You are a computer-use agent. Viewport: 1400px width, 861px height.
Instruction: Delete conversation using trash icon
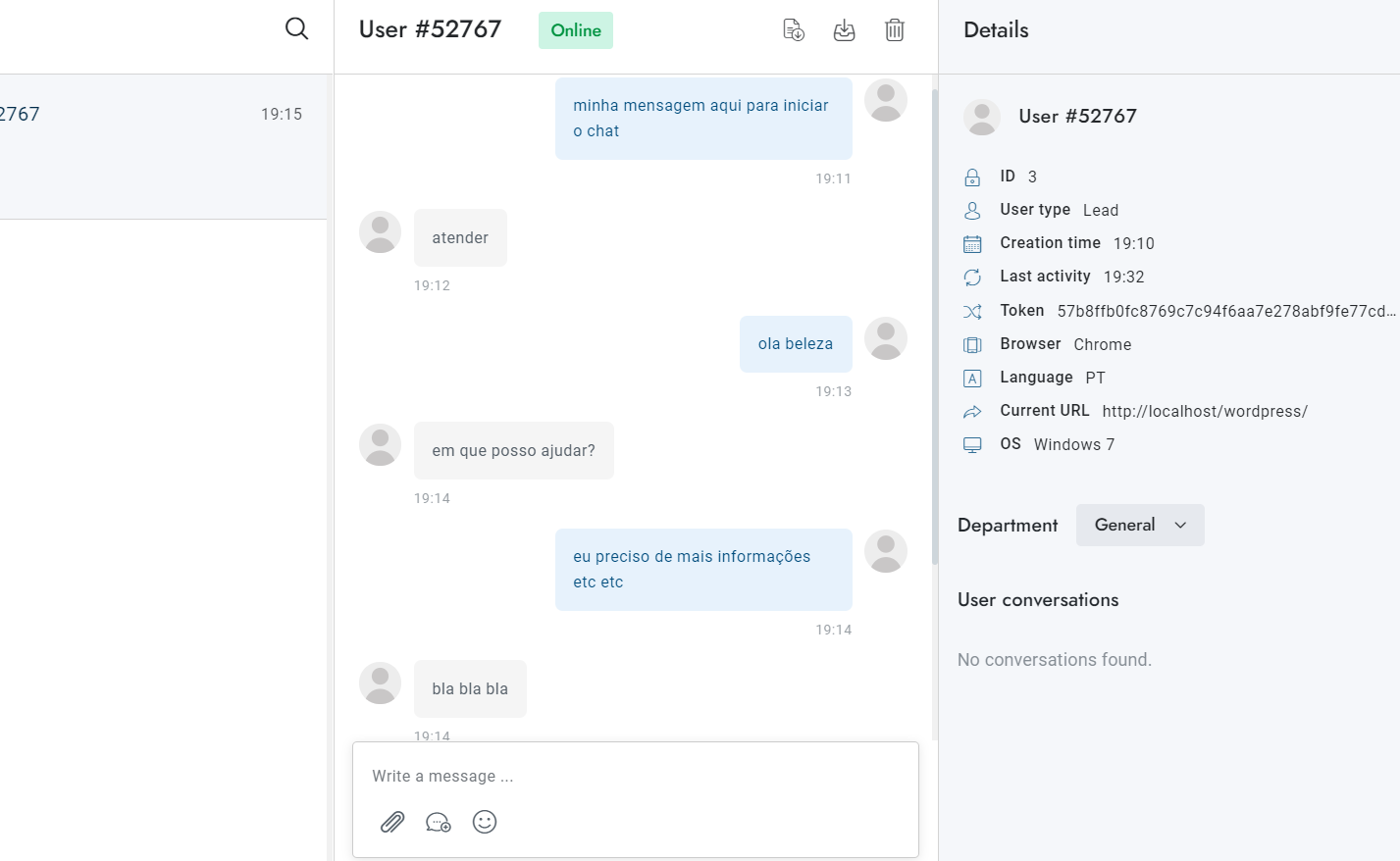(x=895, y=29)
